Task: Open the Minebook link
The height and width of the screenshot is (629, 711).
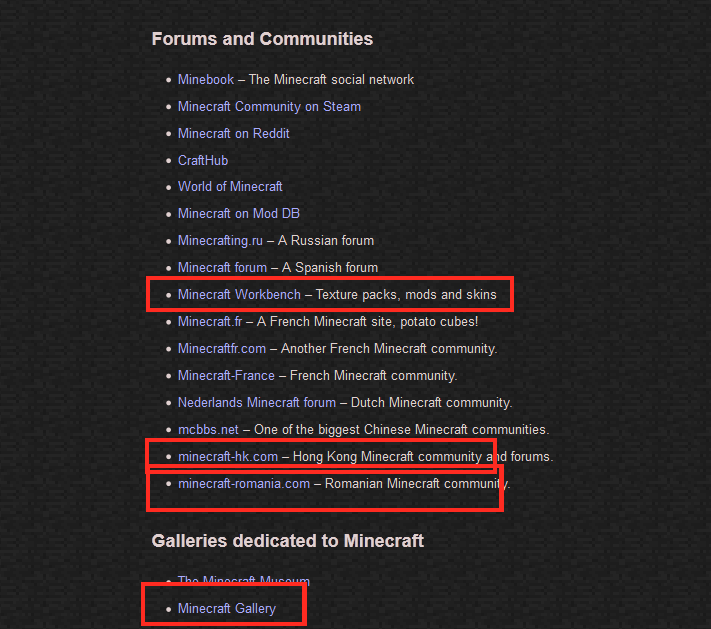Action: pyautogui.click(x=206, y=80)
